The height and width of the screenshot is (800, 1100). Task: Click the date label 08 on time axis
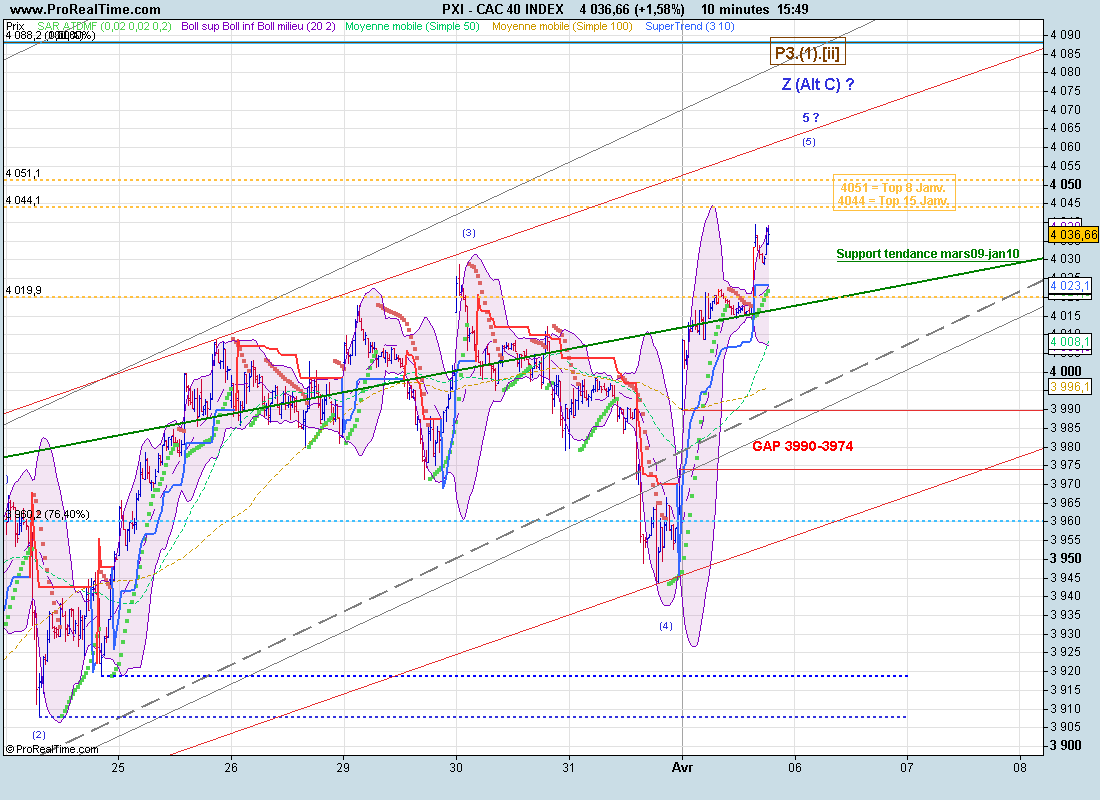coord(1019,767)
